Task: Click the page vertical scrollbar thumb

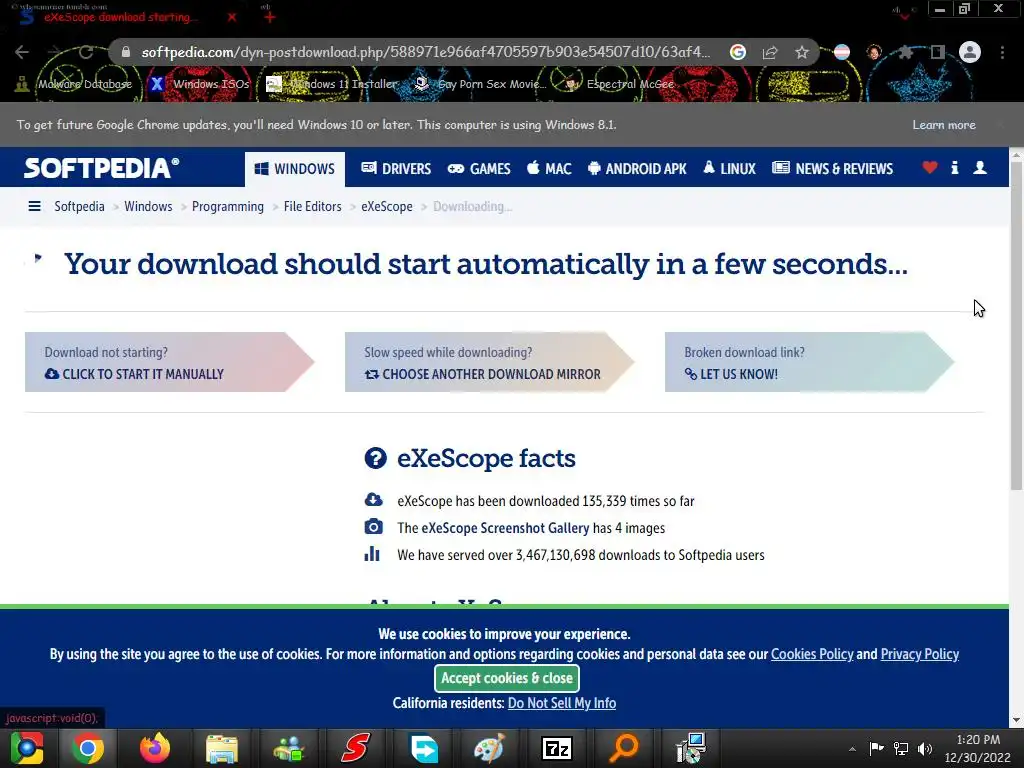Action: pyautogui.click(x=1016, y=327)
